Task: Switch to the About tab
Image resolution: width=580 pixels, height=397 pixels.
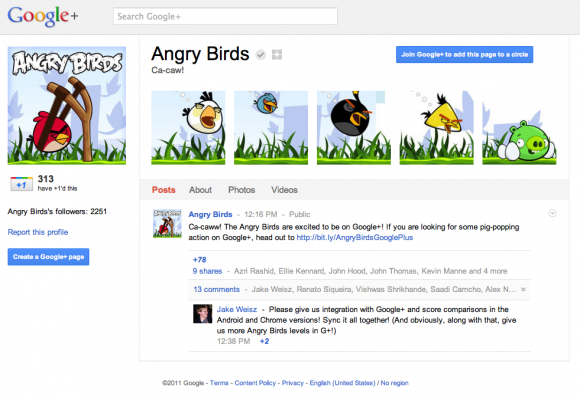Action: click(x=200, y=190)
